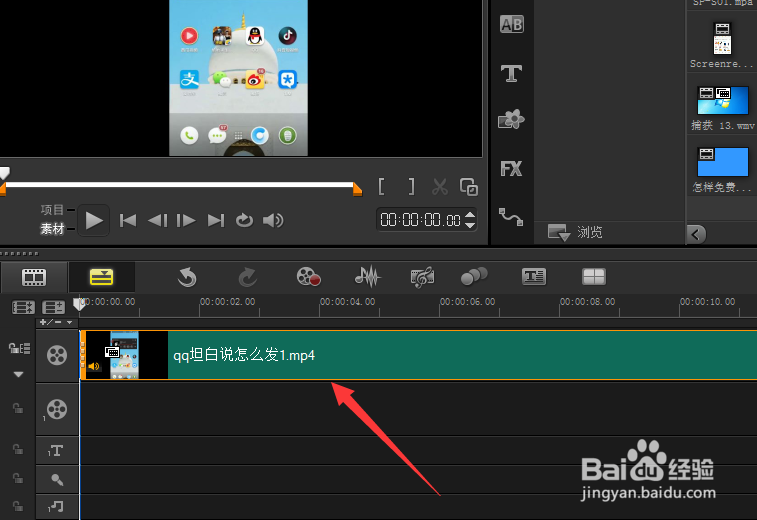
Task: Click the 浏览 browse button
Action: pyautogui.click(x=575, y=232)
